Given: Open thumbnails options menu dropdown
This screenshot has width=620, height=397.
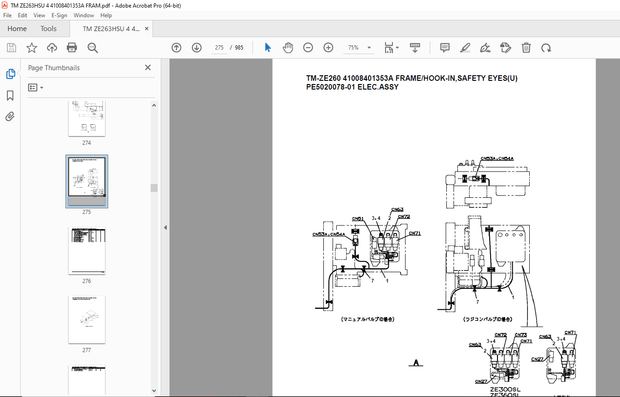Looking at the screenshot, I should coord(36,87).
